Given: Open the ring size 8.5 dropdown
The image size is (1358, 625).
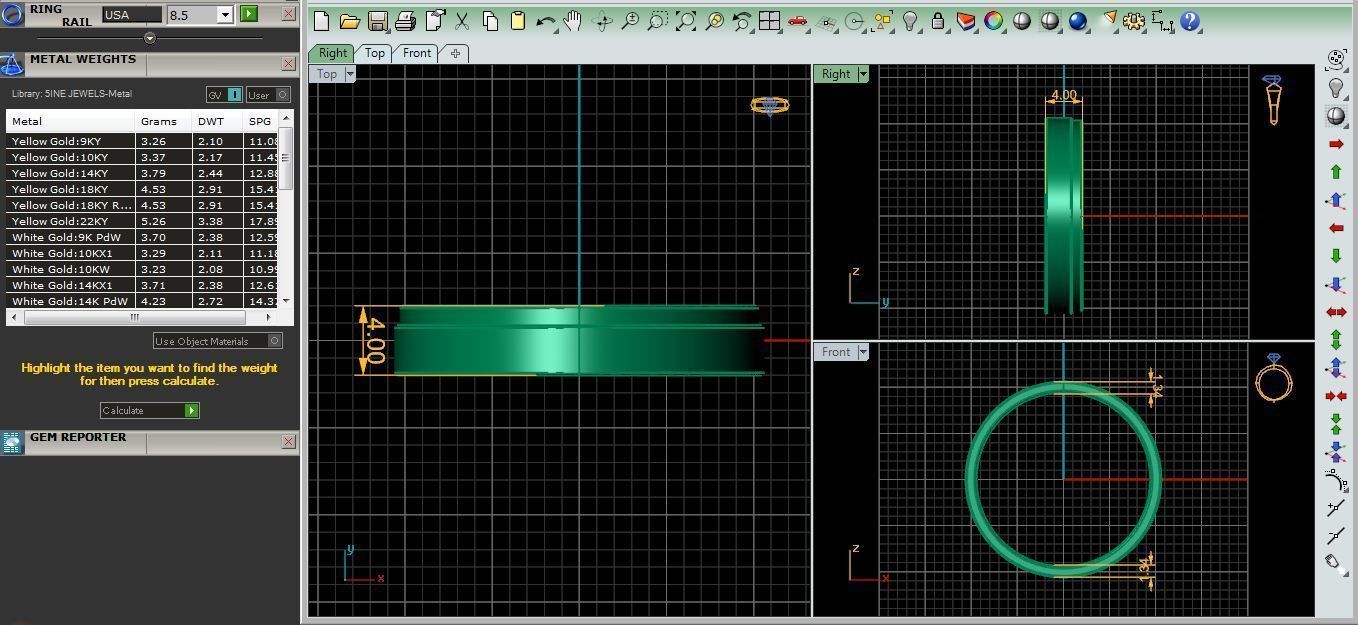Looking at the screenshot, I should [x=224, y=14].
